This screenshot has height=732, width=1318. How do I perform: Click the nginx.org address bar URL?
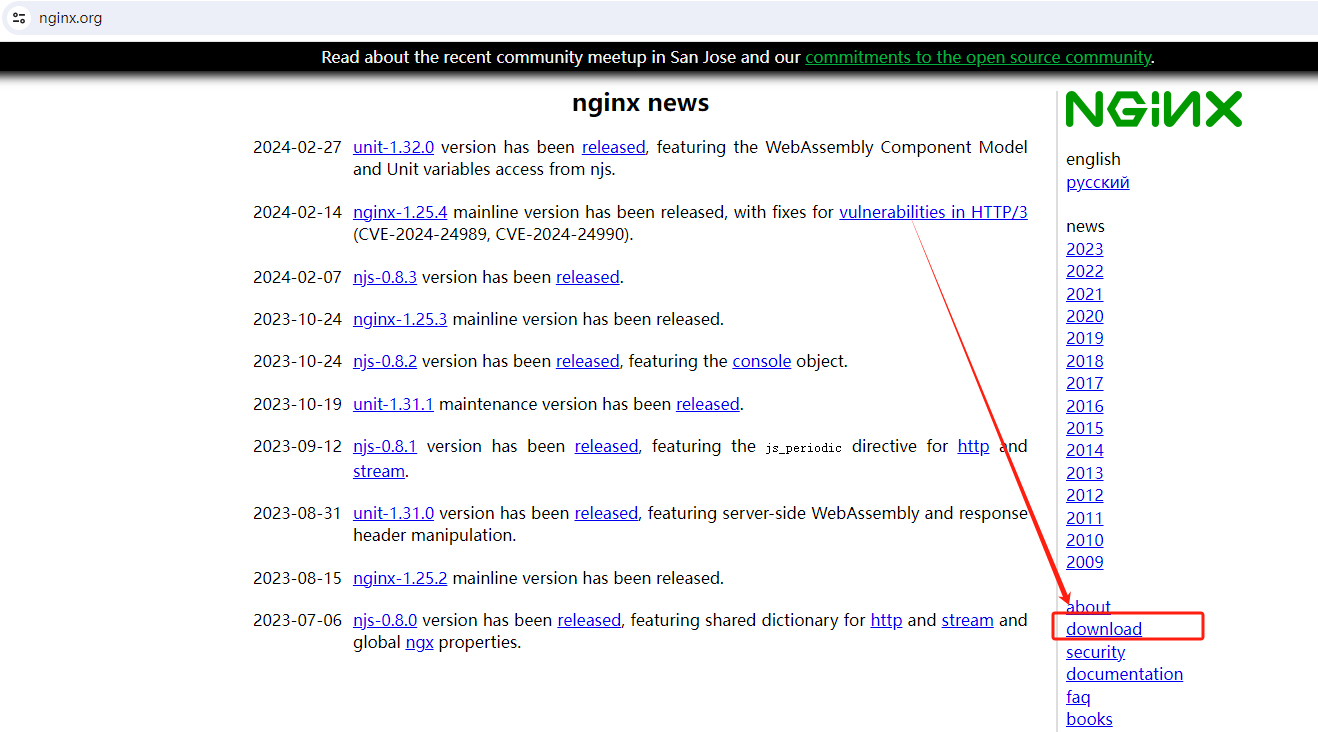[70, 18]
